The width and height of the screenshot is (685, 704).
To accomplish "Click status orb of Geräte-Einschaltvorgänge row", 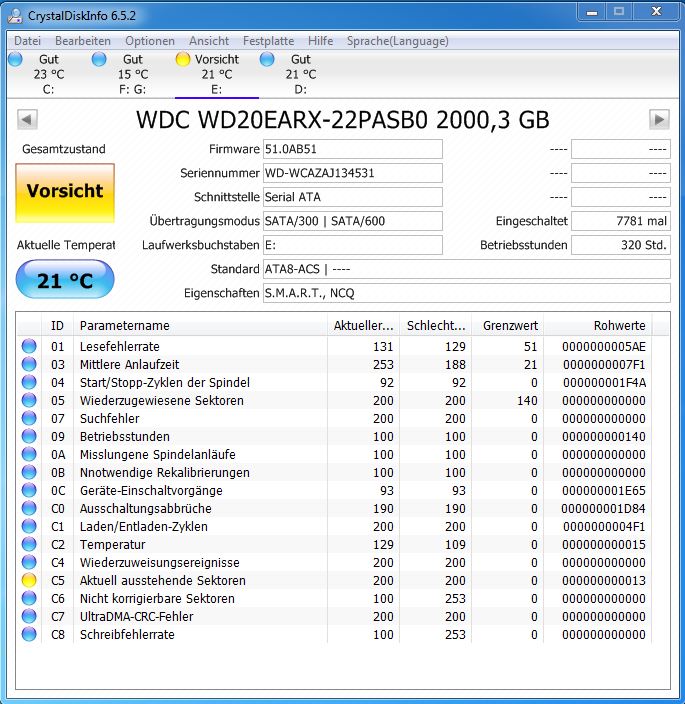I will (x=29, y=490).
